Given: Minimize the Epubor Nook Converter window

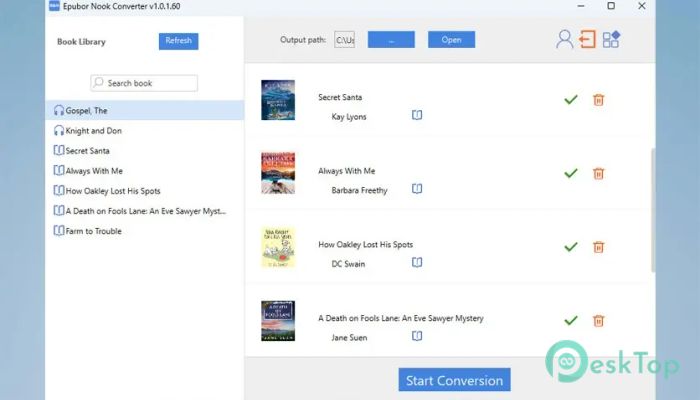Looking at the screenshot, I should pos(581,6).
